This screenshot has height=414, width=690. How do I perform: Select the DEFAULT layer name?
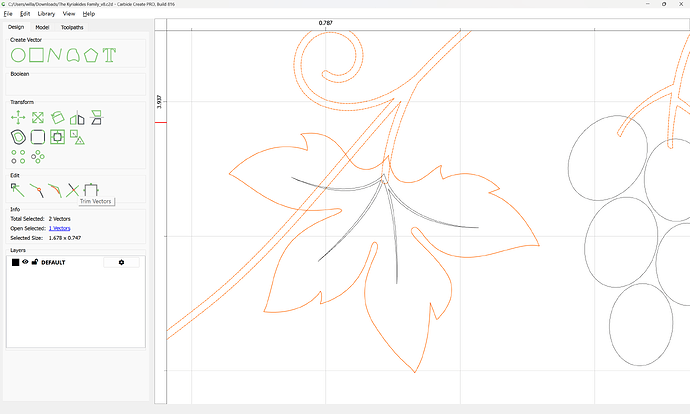coord(53,262)
